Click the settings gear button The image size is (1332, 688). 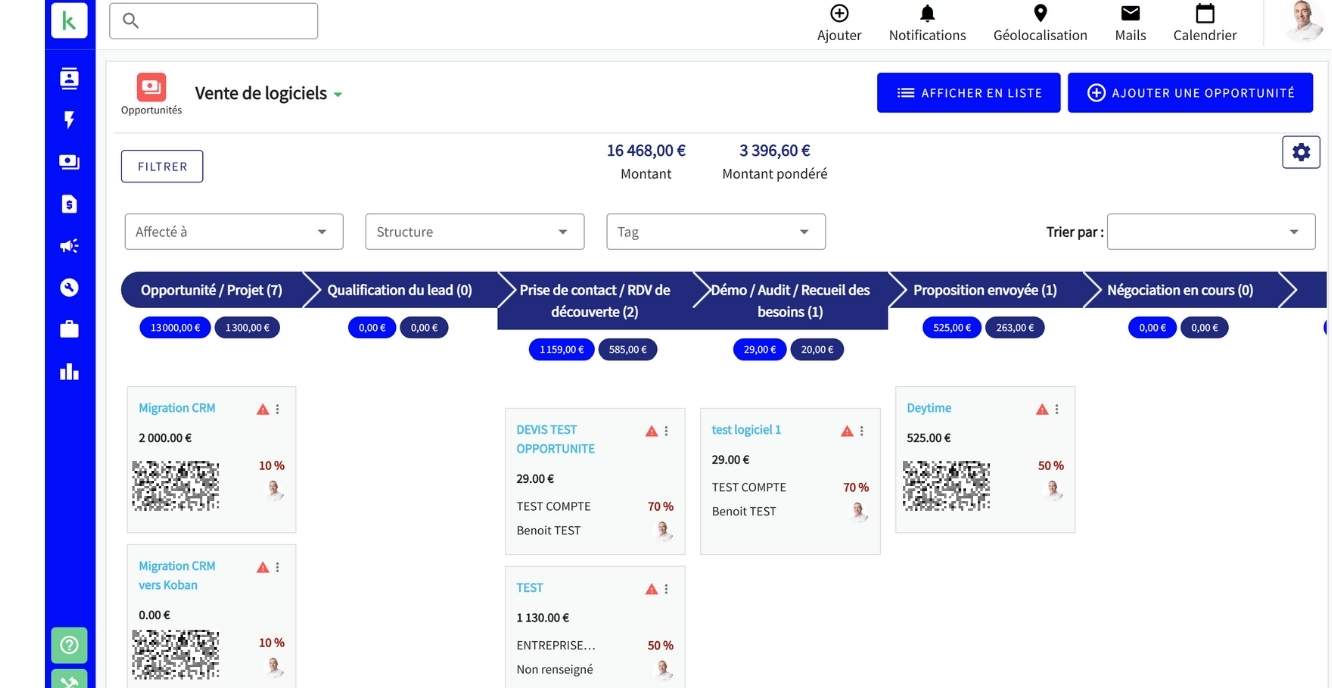point(1300,152)
